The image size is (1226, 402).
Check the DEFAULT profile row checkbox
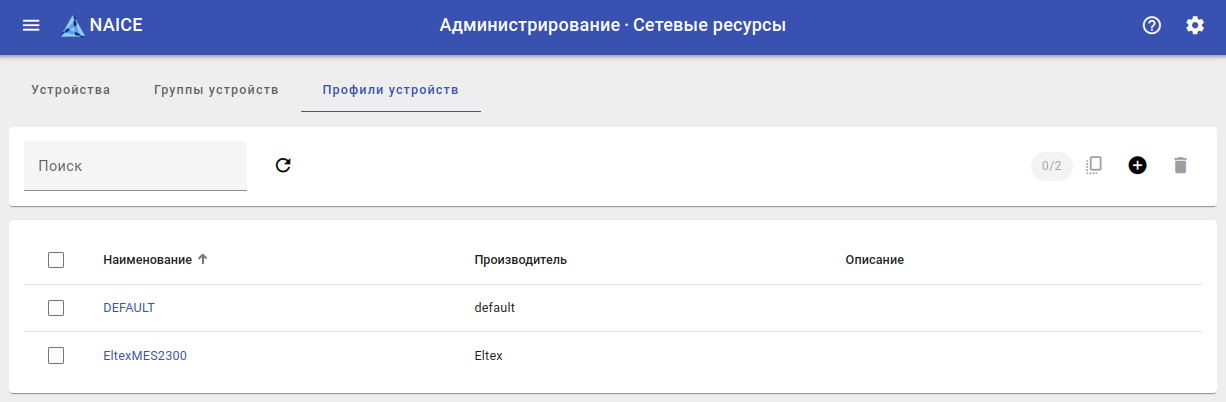pos(56,308)
